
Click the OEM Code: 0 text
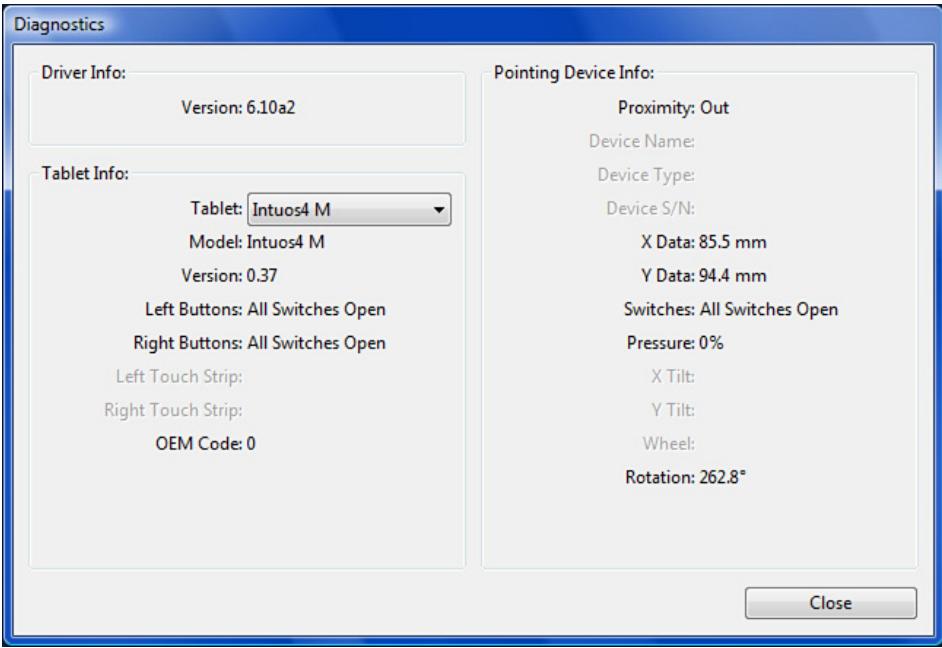point(205,444)
